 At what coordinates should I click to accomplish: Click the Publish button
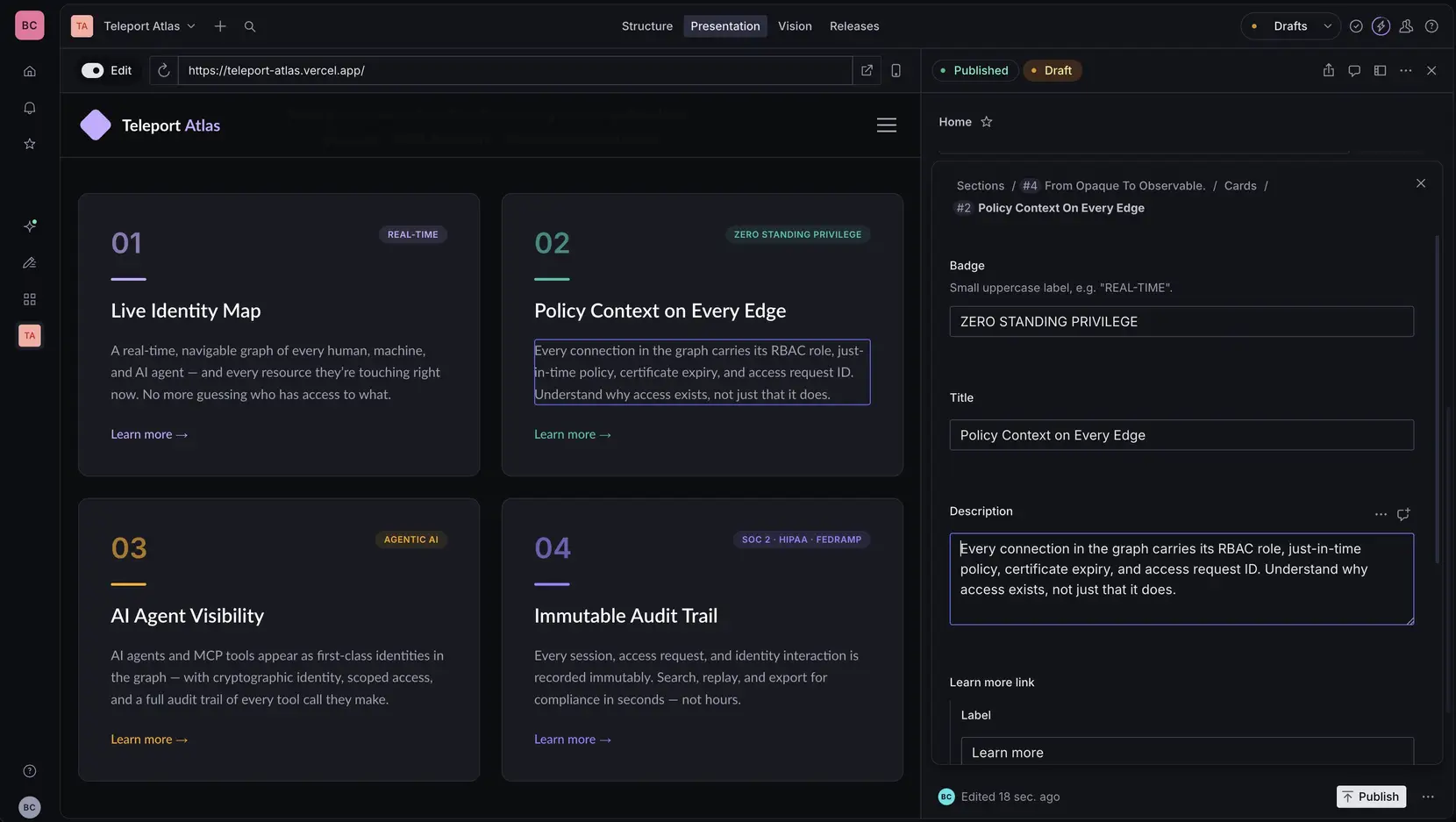click(1371, 797)
